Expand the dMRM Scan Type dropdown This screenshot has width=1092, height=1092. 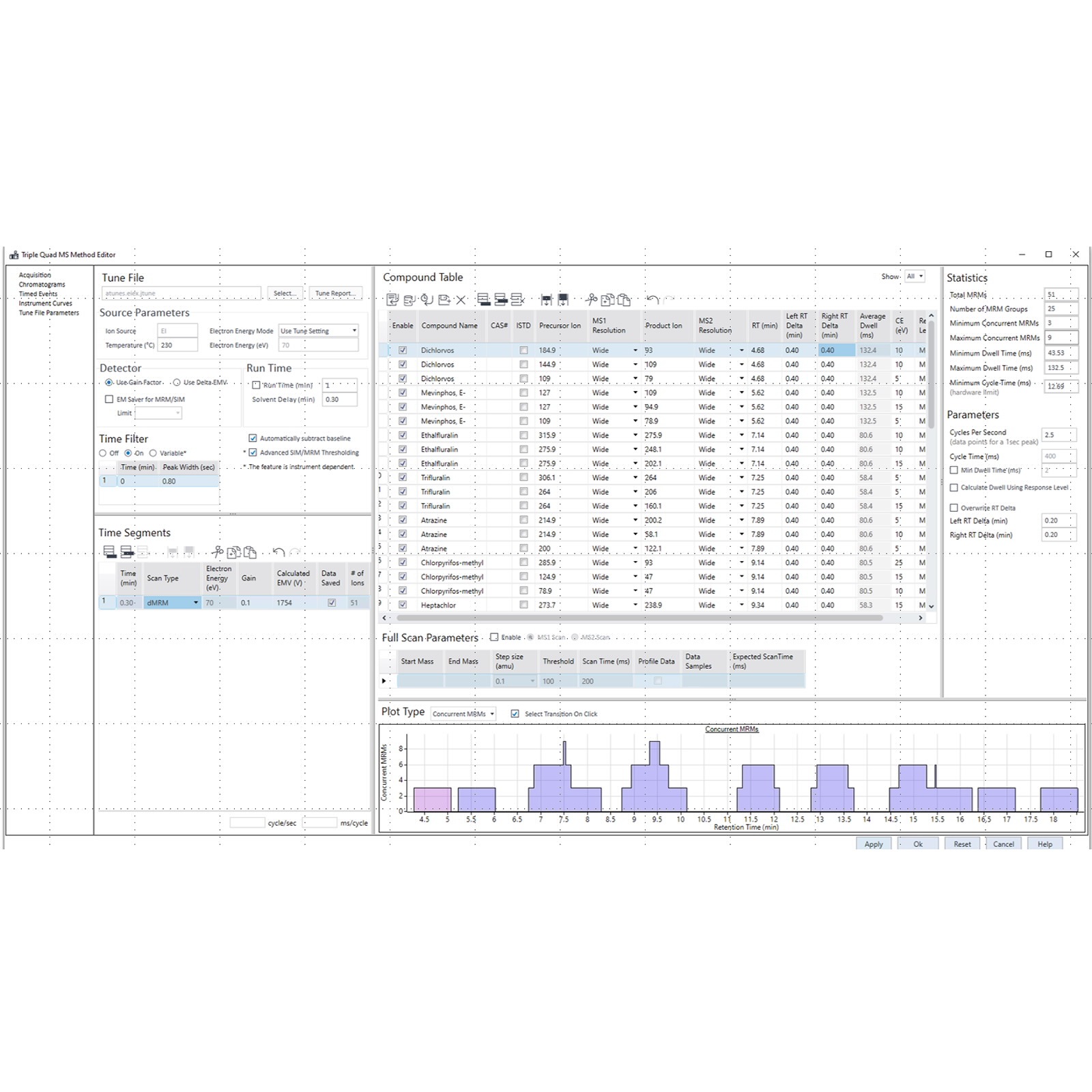coord(196,603)
